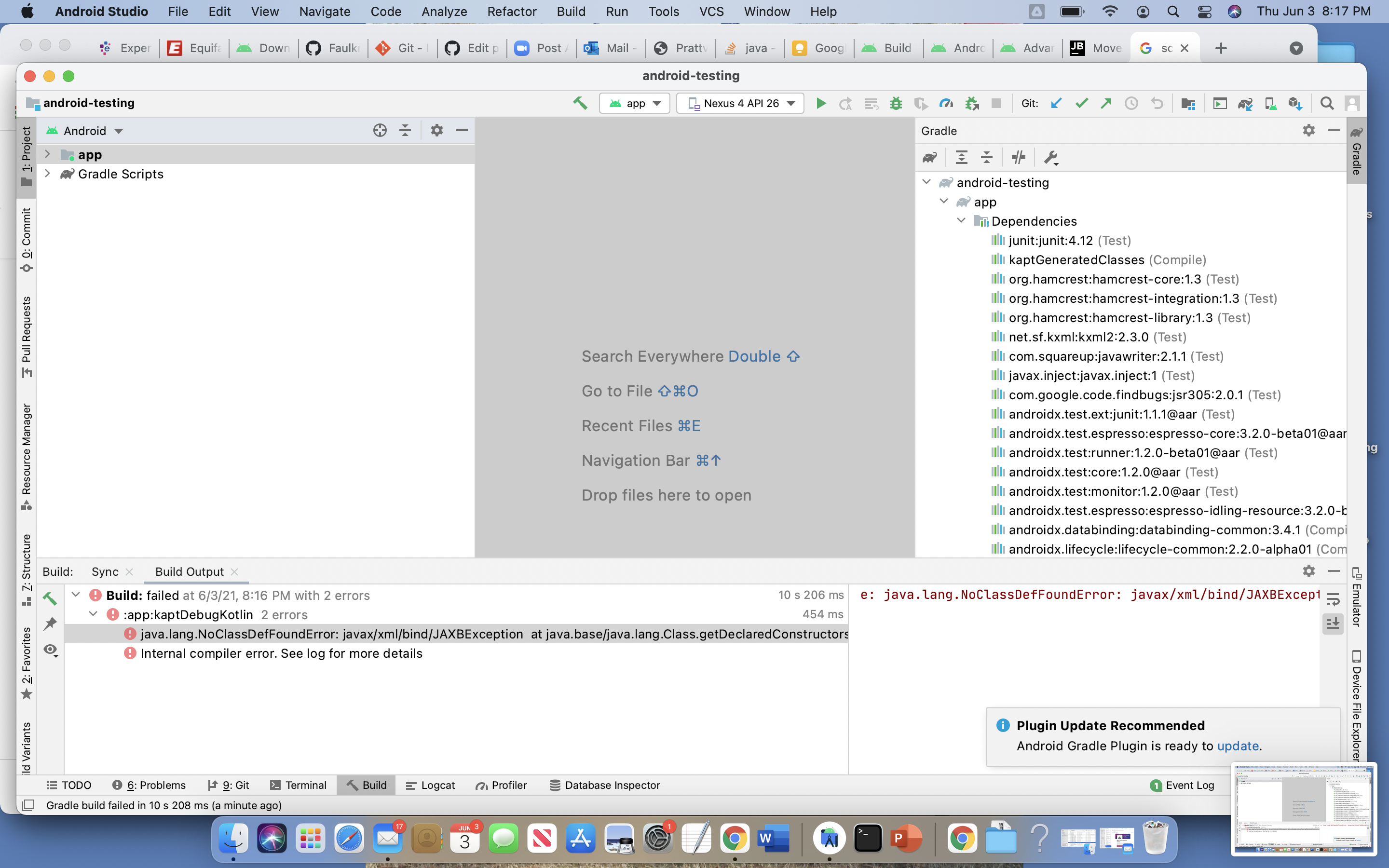Click the Make Project hammer icon
The height and width of the screenshot is (868, 1389).
pos(580,103)
